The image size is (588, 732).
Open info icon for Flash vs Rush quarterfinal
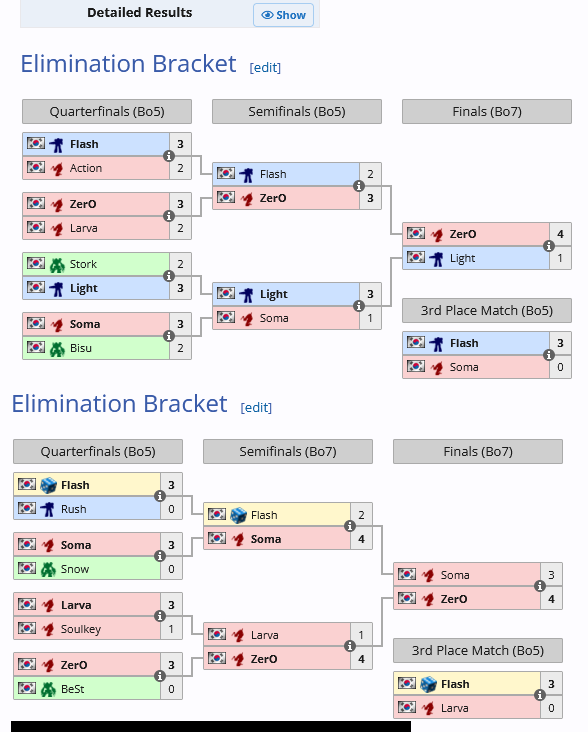tap(160, 496)
